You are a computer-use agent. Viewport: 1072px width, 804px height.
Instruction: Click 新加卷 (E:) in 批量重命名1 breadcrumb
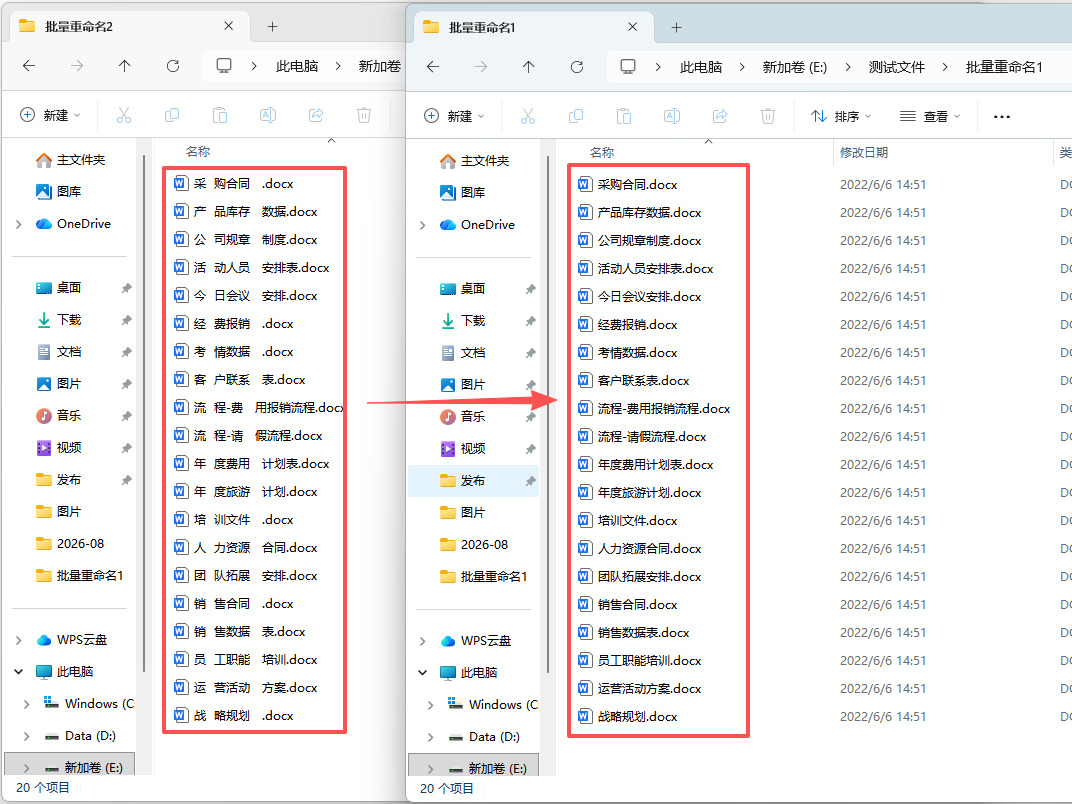click(794, 67)
